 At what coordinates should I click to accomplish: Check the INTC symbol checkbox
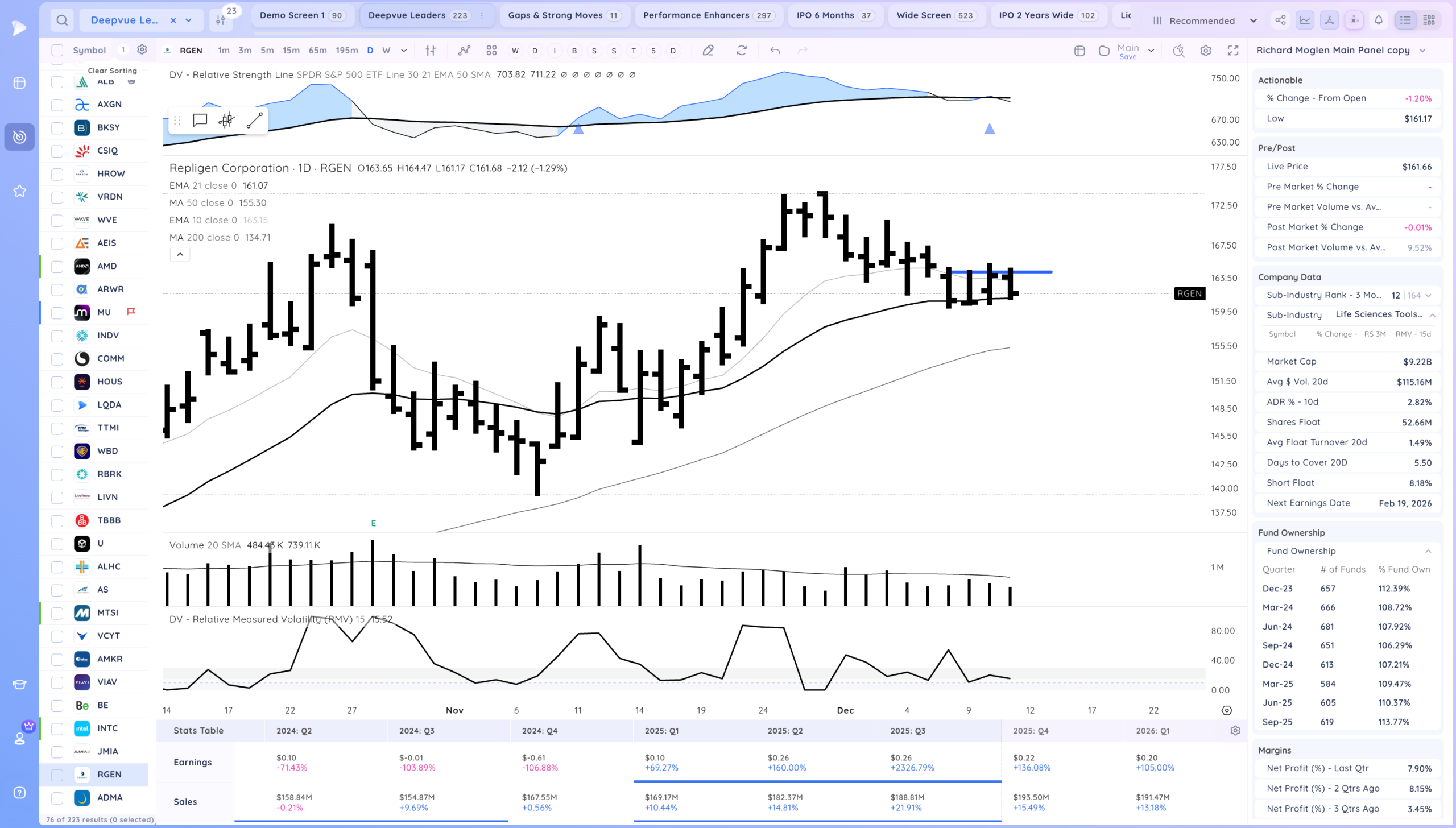click(x=57, y=728)
